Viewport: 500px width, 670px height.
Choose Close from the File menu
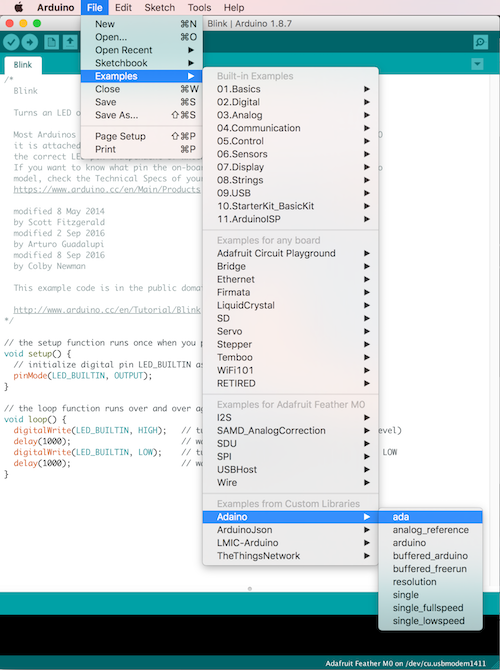pos(141,89)
